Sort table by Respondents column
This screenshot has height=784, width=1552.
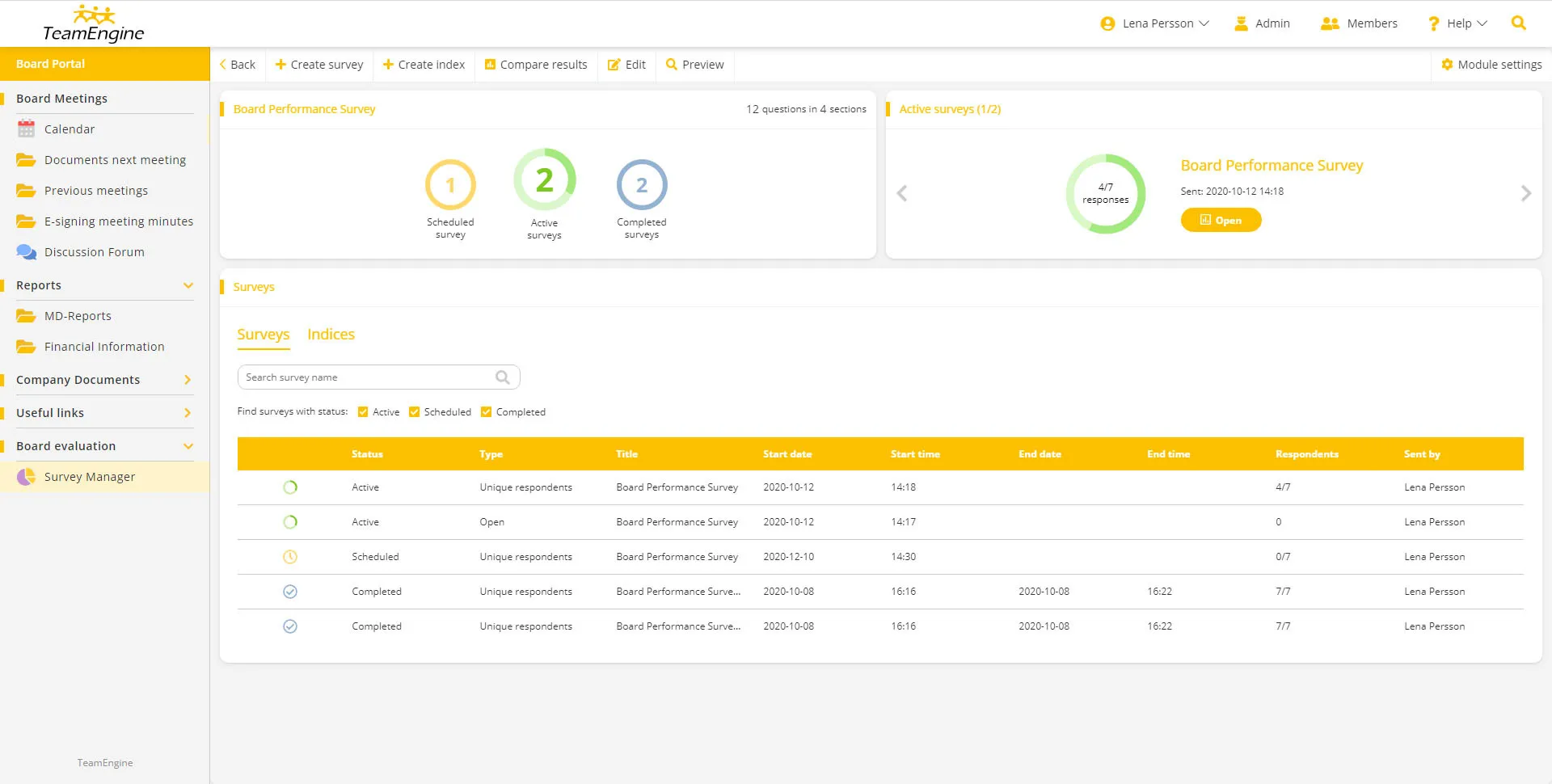pos(1307,454)
